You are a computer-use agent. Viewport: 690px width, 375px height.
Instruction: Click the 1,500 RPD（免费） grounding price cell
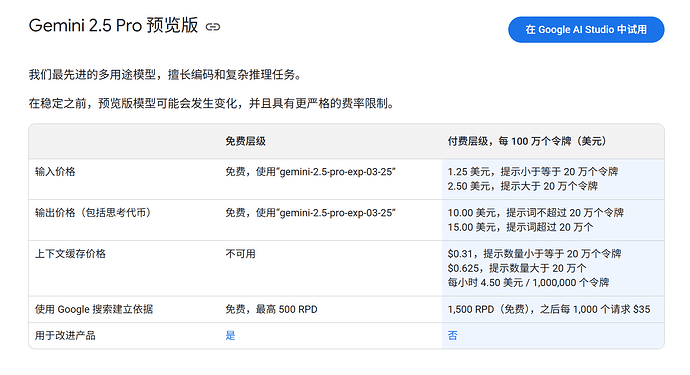(549, 309)
